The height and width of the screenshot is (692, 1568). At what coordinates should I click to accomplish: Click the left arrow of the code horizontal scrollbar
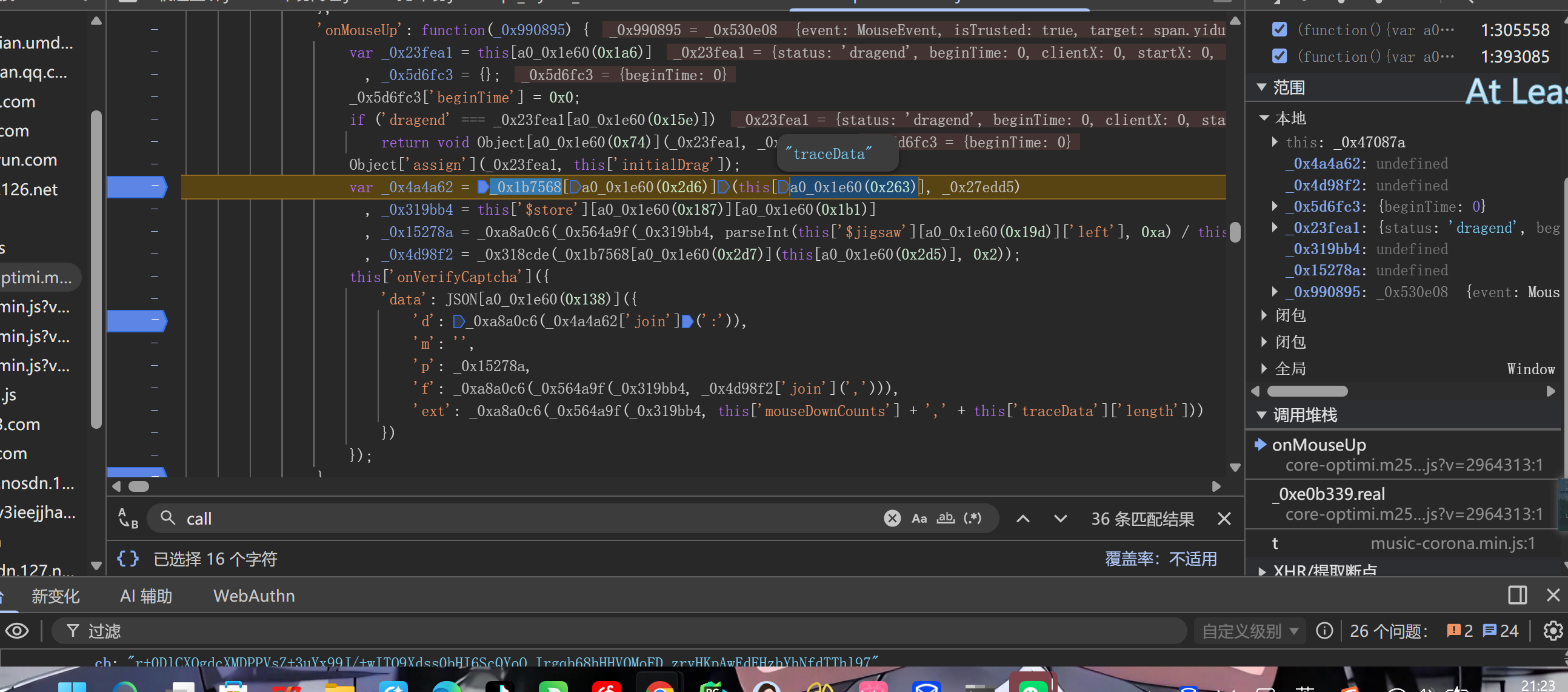pos(116,486)
